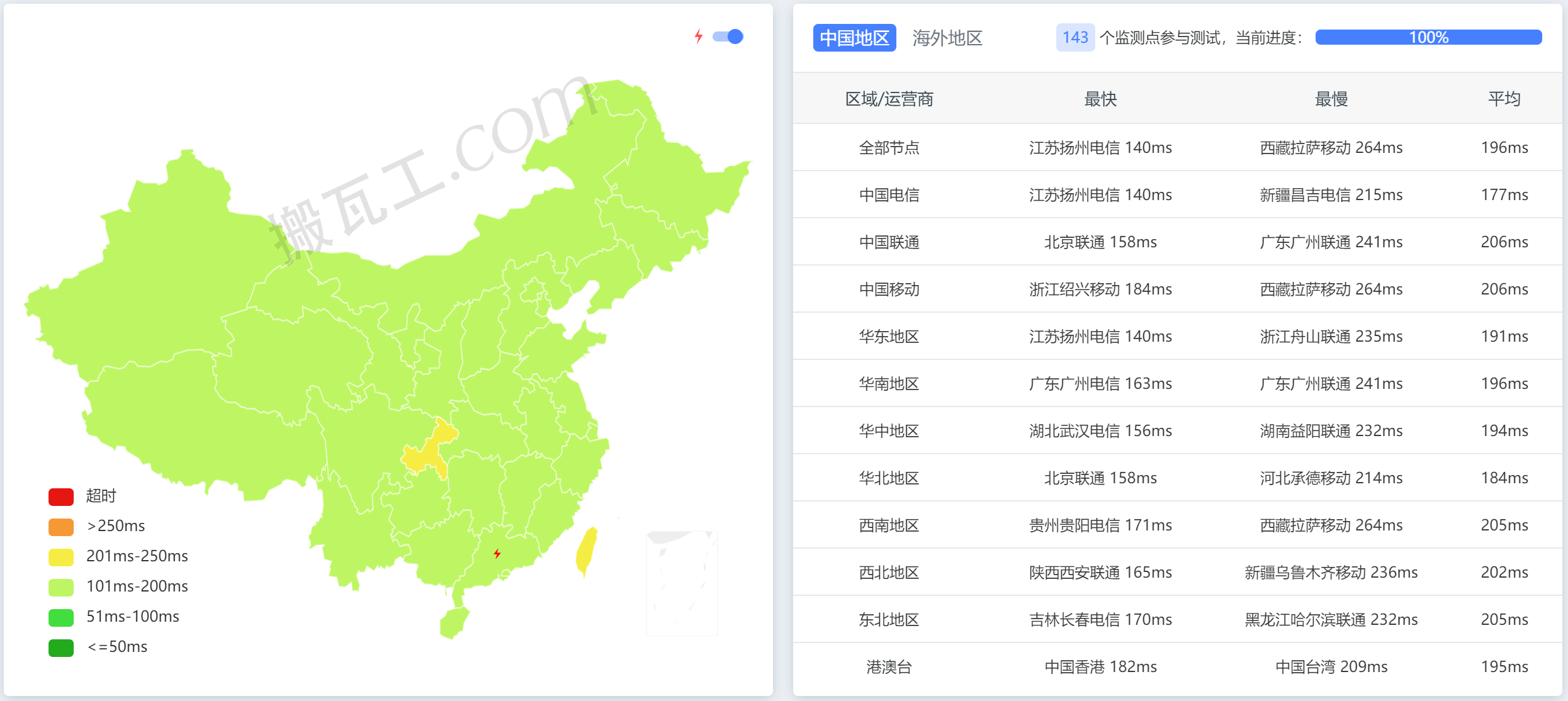Click the South China Sea inset map
Image resolution: width=1568 pixels, height=701 pixels.
[x=682, y=582]
